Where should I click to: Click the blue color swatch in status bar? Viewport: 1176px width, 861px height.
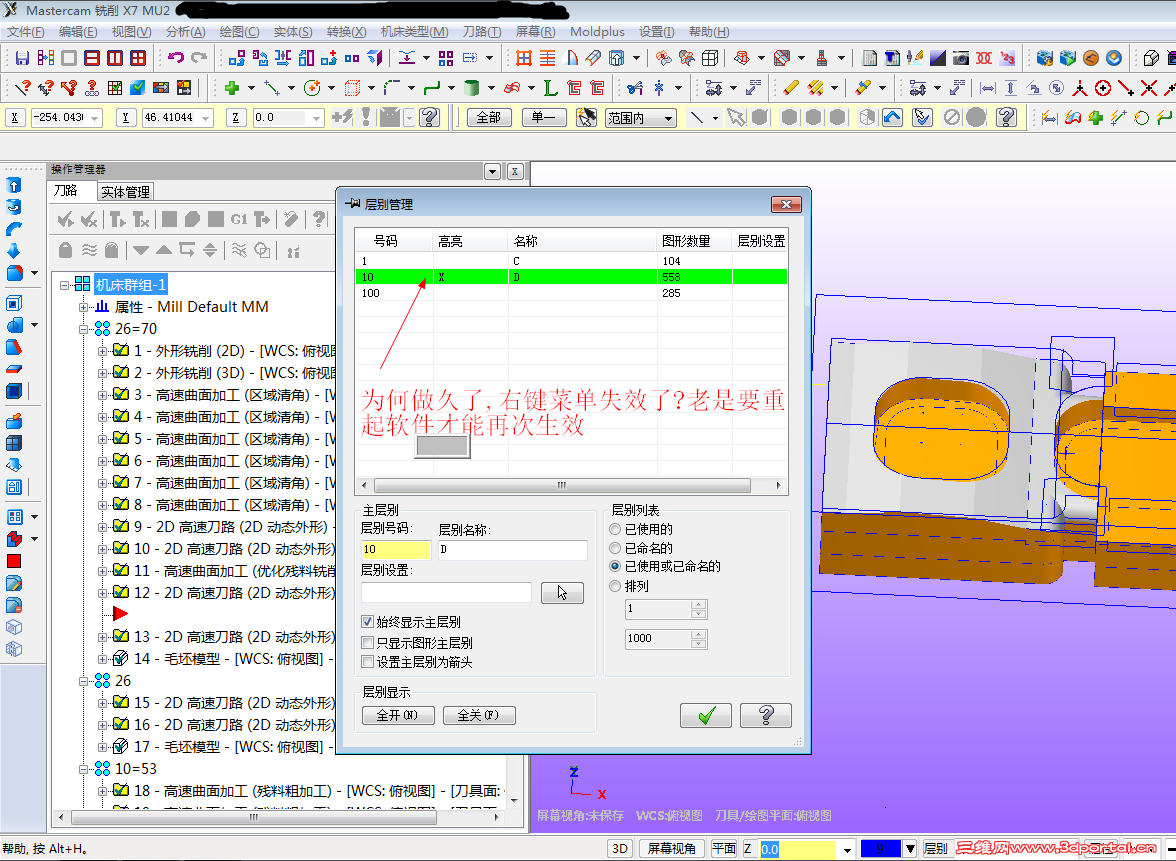click(x=880, y=849)
